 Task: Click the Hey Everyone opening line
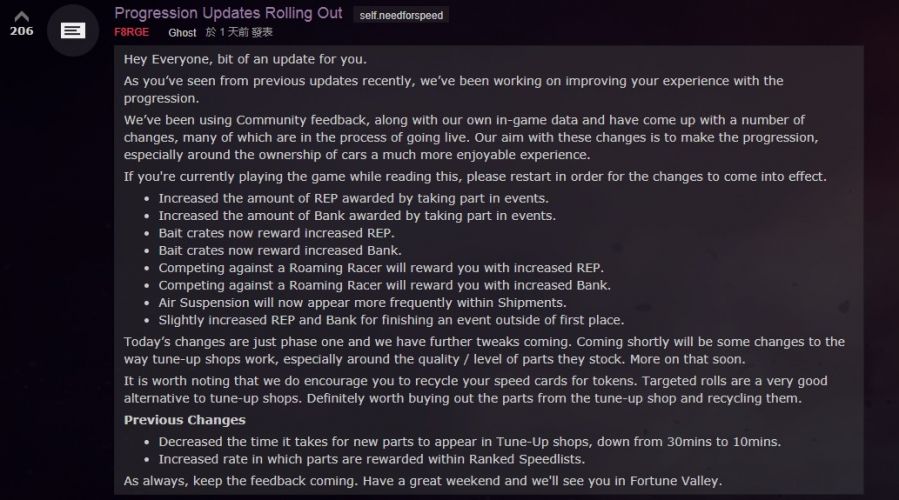[x=245, y=59]
